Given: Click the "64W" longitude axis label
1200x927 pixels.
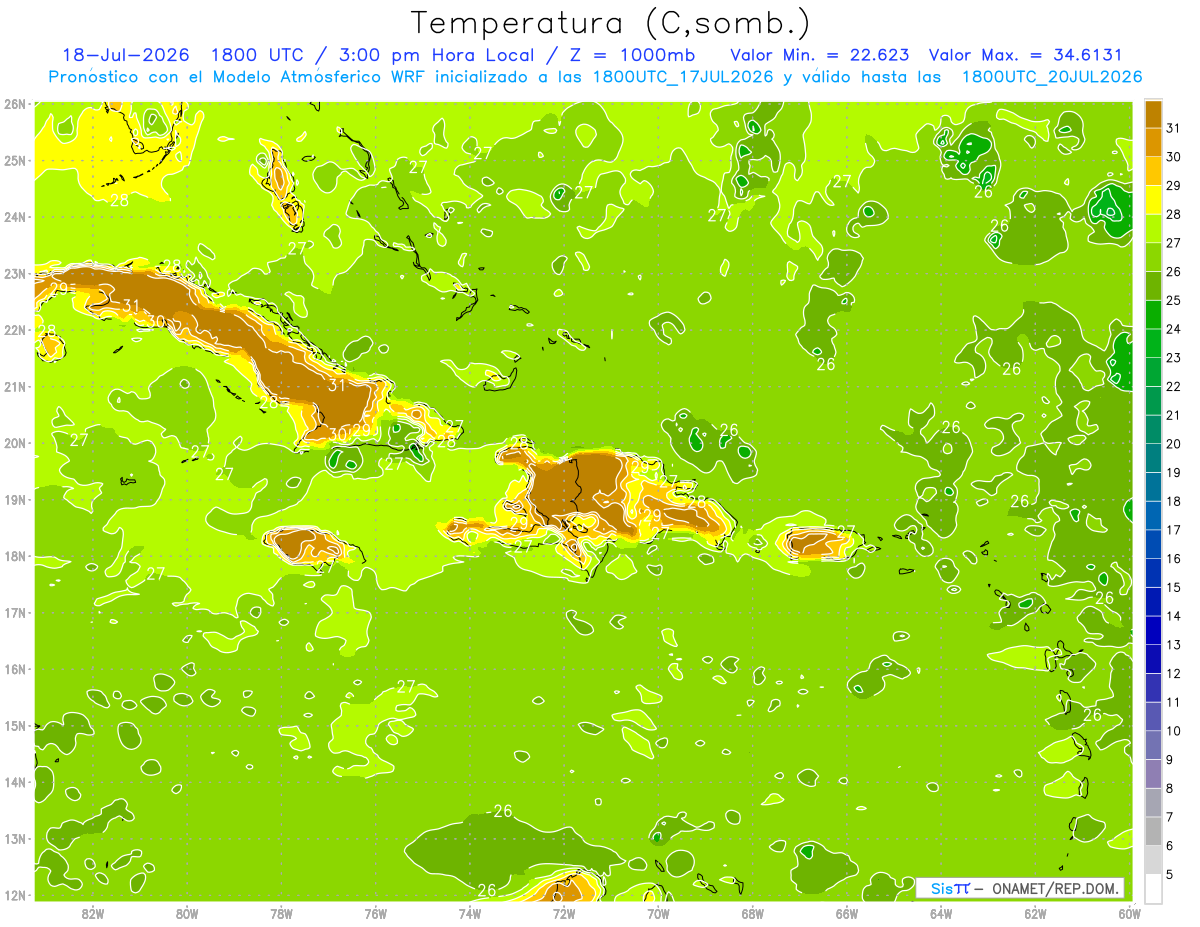Looking at the screenshot, I should 941,913.
